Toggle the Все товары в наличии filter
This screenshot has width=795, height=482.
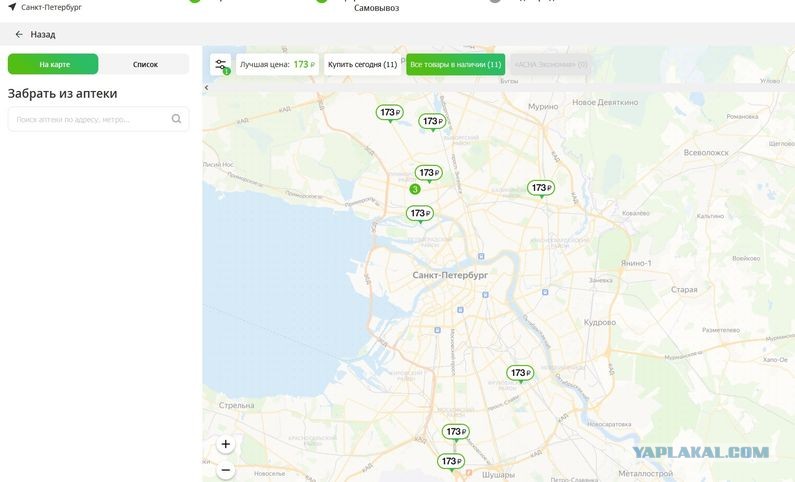click(455, 64)
